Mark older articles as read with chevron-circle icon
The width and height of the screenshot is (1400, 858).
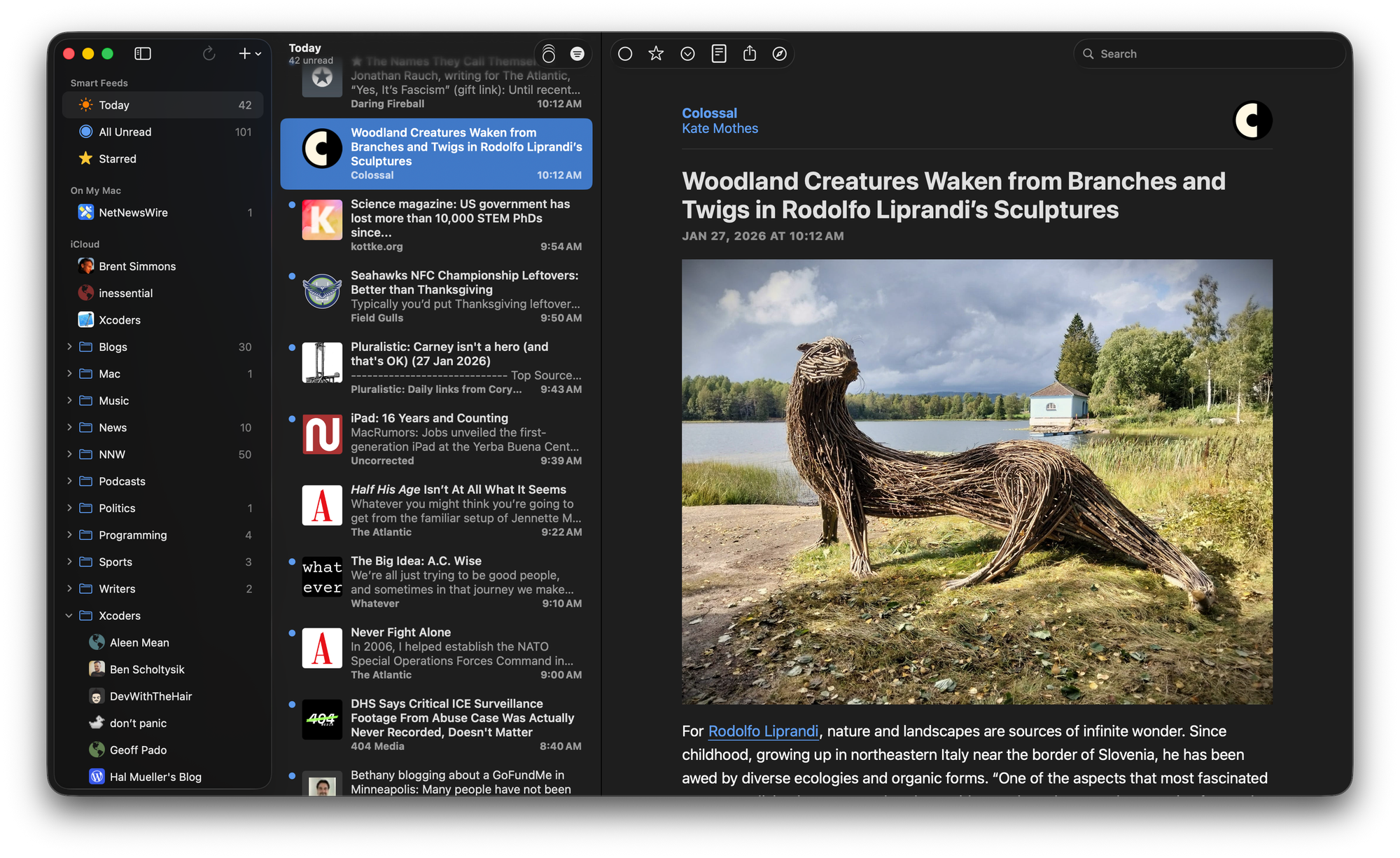pyautogui.click(x=687, y=53)
